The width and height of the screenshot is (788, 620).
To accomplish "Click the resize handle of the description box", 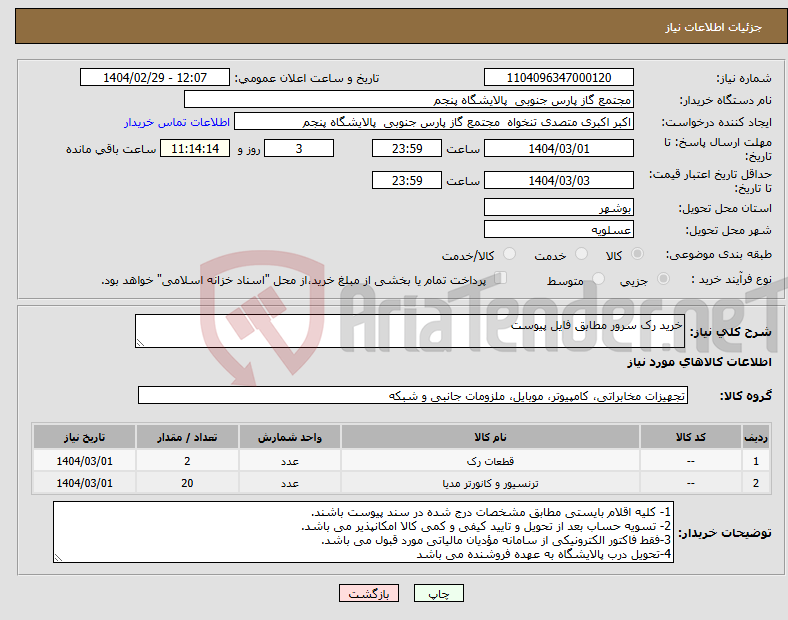I will pyautogui.click(x=140, y=343).
